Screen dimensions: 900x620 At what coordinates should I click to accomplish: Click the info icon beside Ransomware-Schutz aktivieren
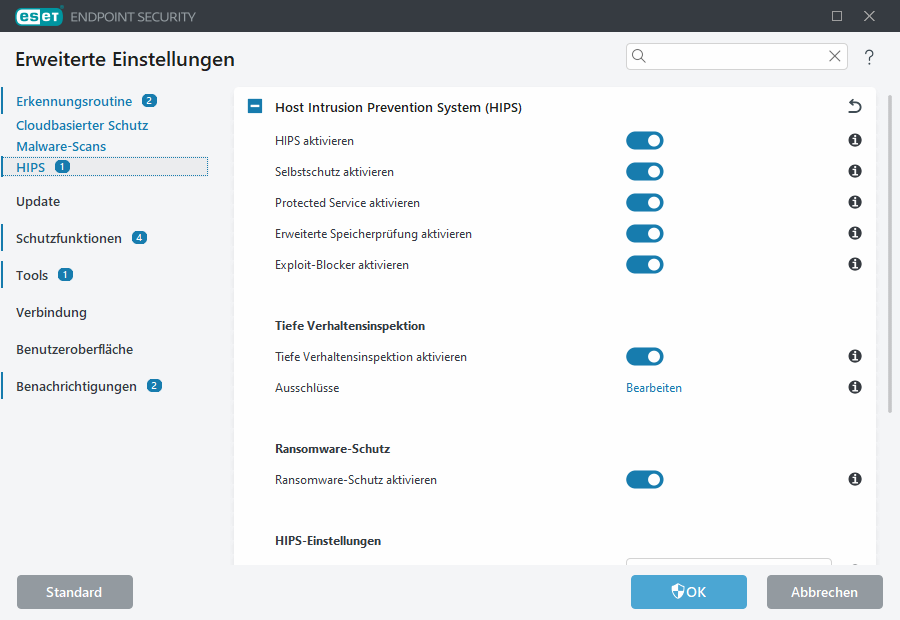pyautogui.click(x=854, y=479)
